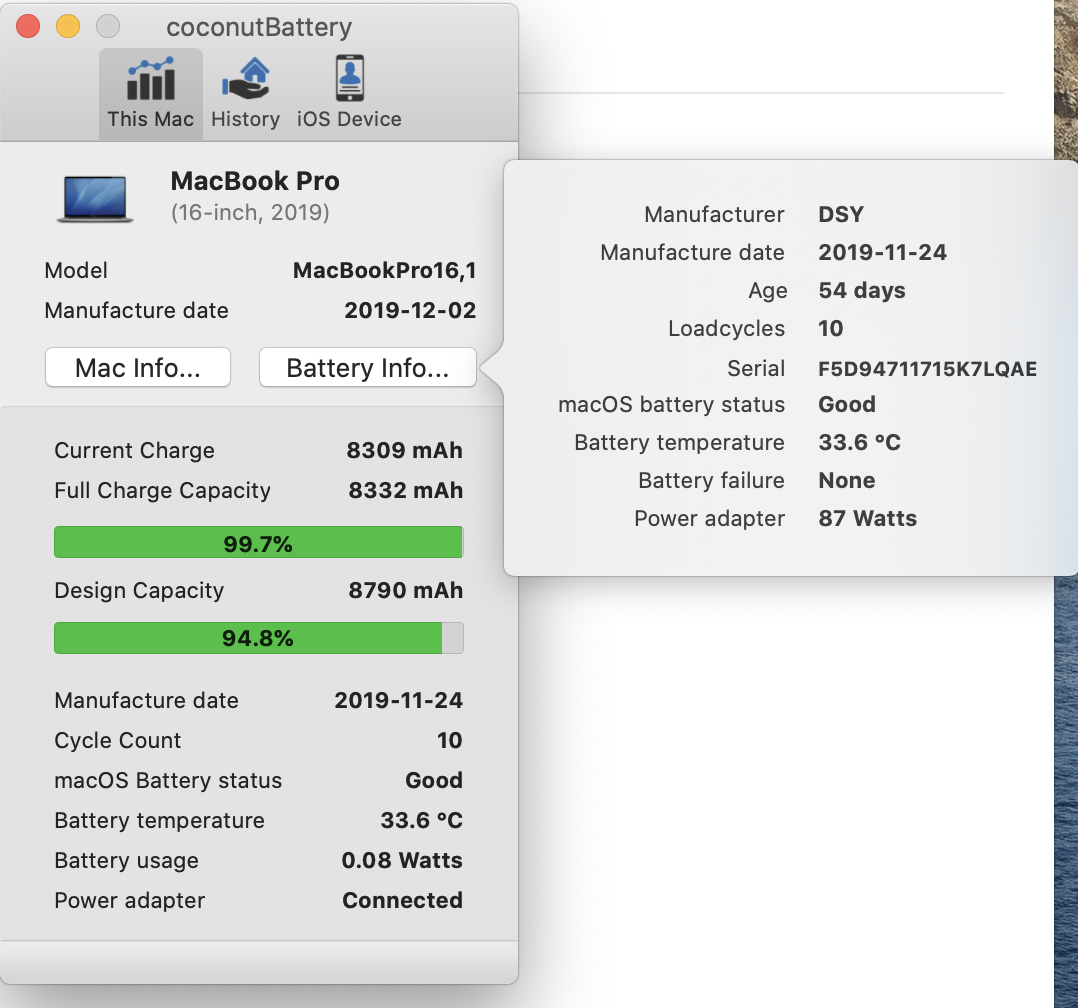Viewport: 1078px width, 1008px height.
Task: Click the 54 days age value
Action: (x=861, y=290)
